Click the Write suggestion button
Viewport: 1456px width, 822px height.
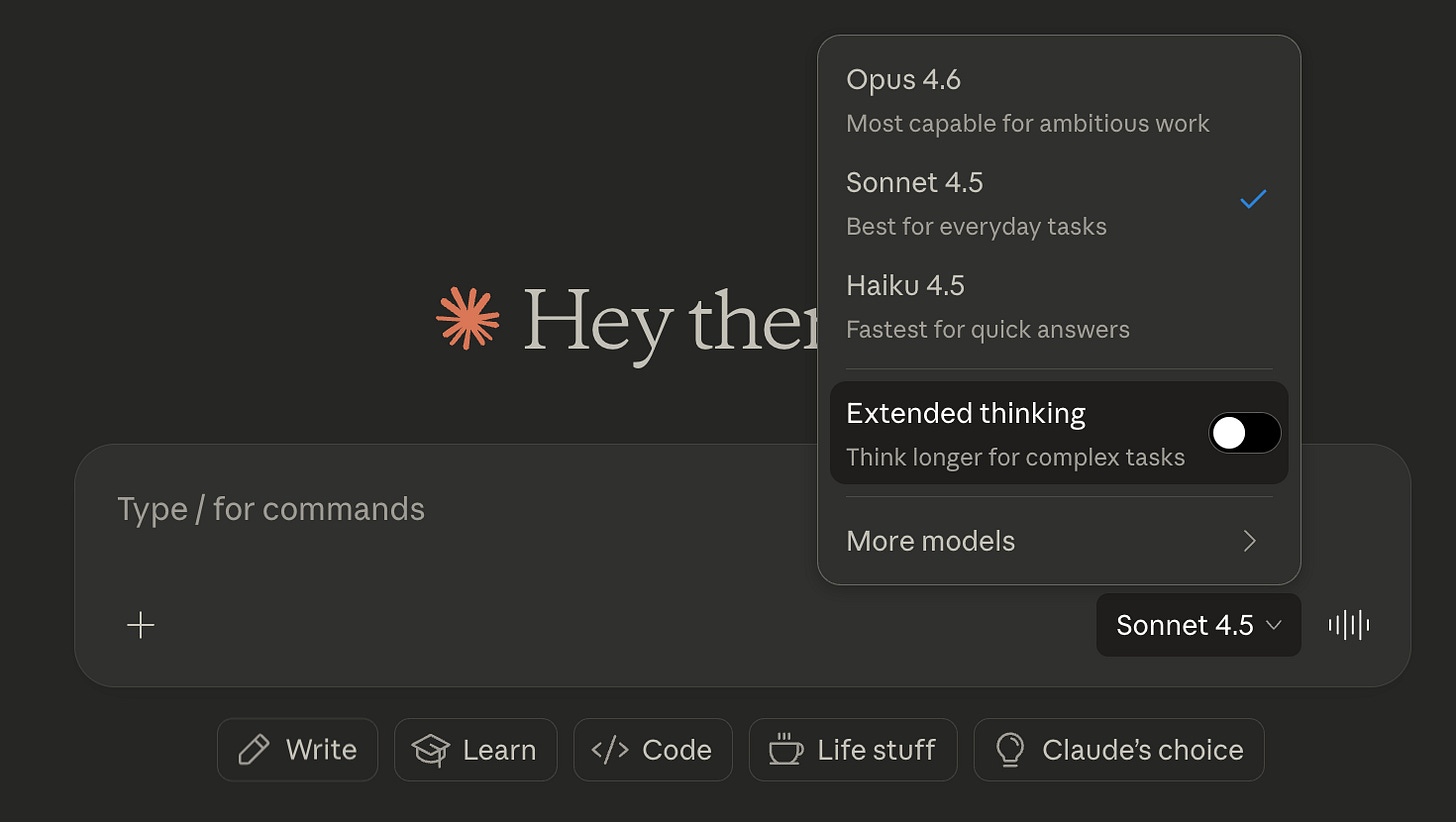coord(298,750)
